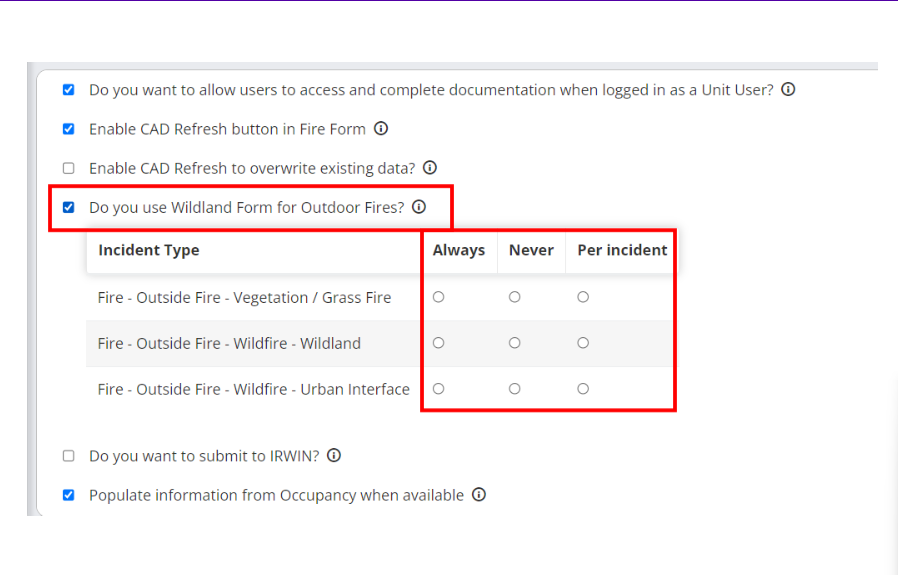Screen dimensions: 898x575
Task: Uncheck Wildland Form for Outdoor Fires checkbox
Action: coord(69,208)
